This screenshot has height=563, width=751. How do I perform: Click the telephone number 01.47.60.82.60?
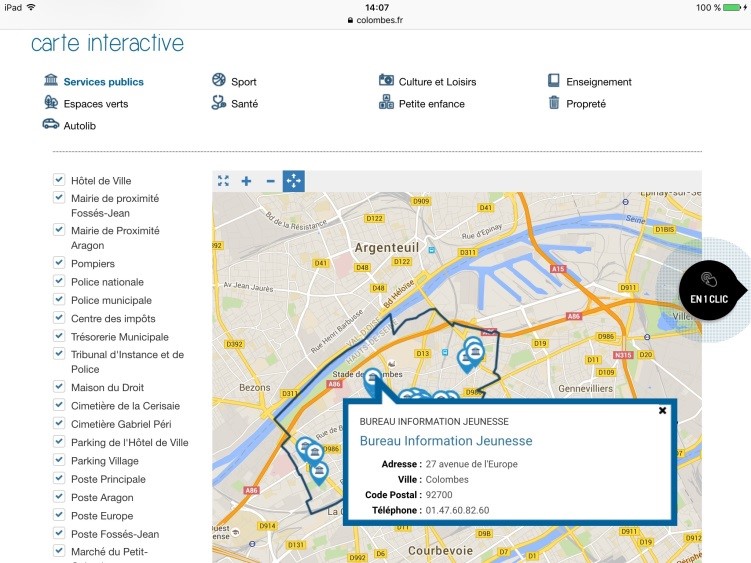click(457, 510)
